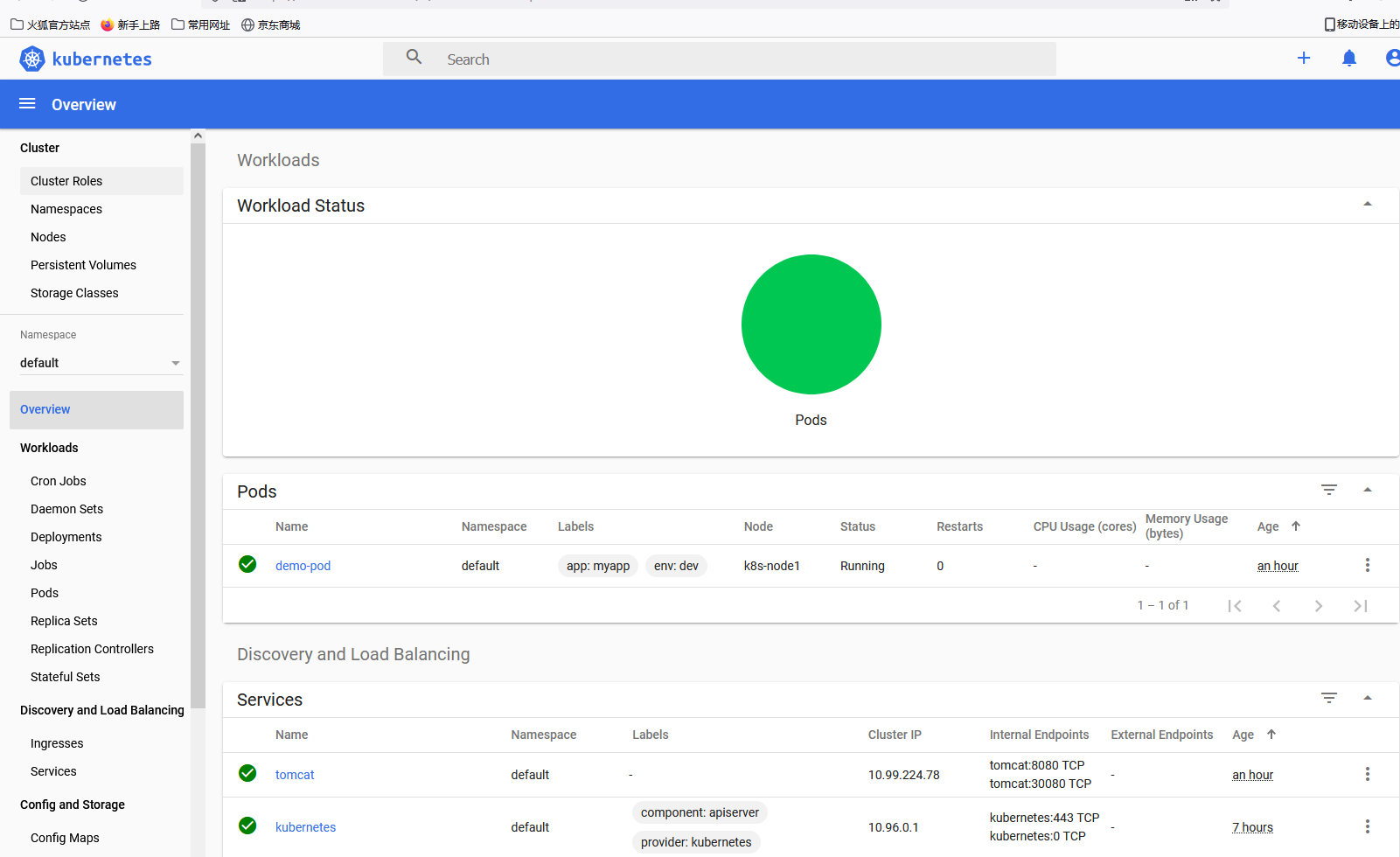Viewport: 1400px width, 857px height.
Task: Click the provider: kubernetes label chip
Action: pyautogui.click(x=696, y=842)
